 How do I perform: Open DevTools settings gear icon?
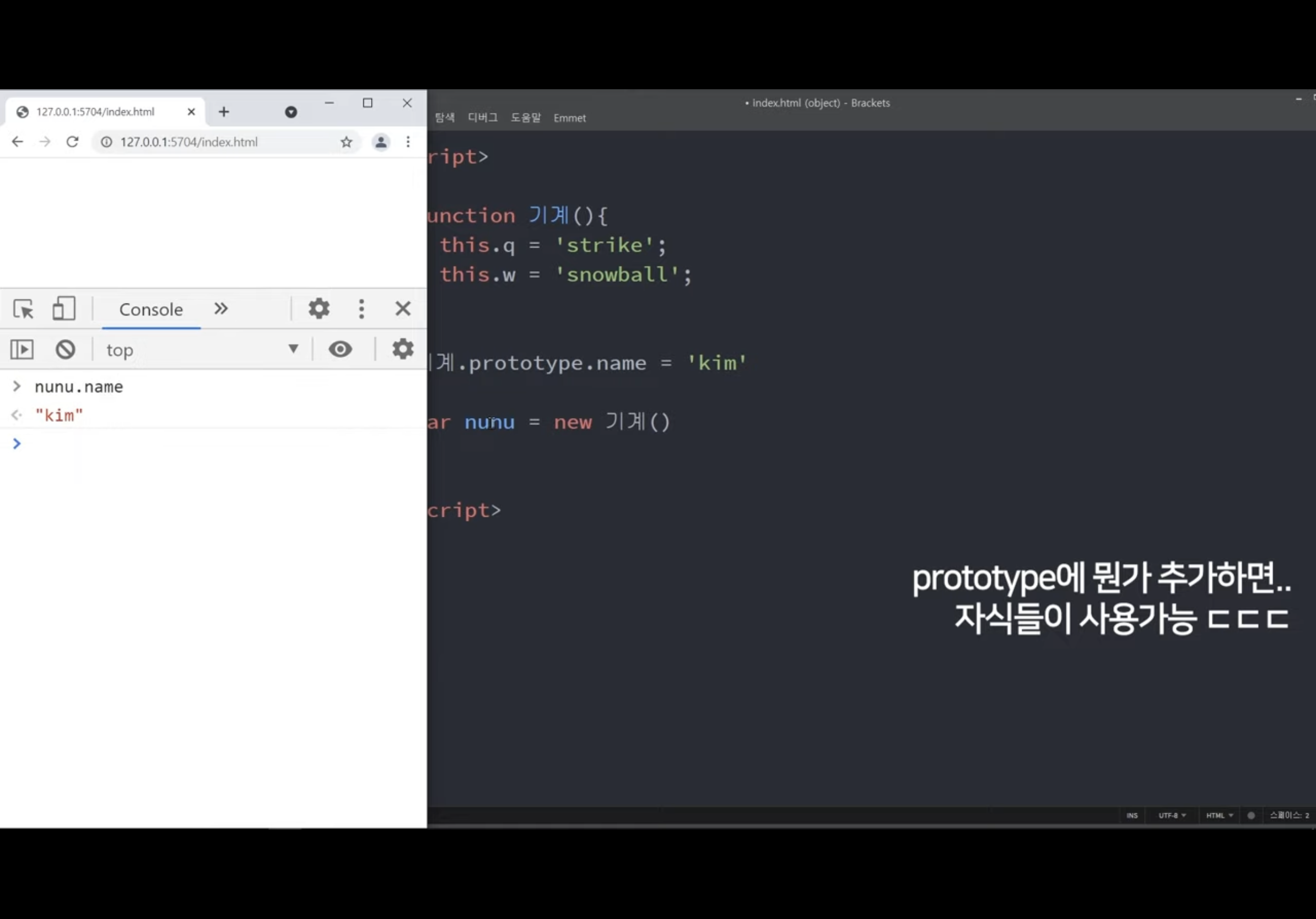point(319,309)
